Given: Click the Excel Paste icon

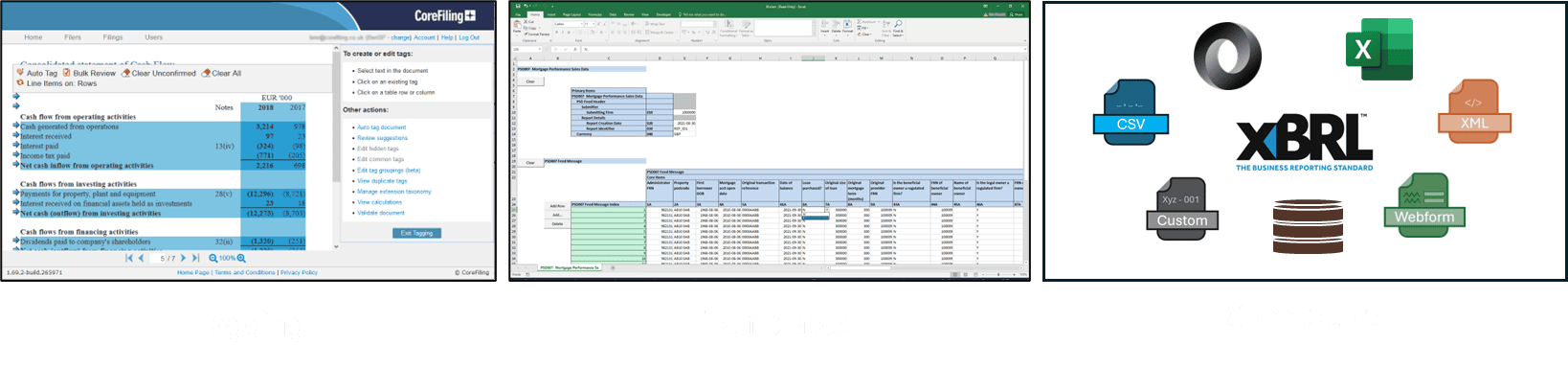Looking at the screenshot, I should (x=518, y=24).
